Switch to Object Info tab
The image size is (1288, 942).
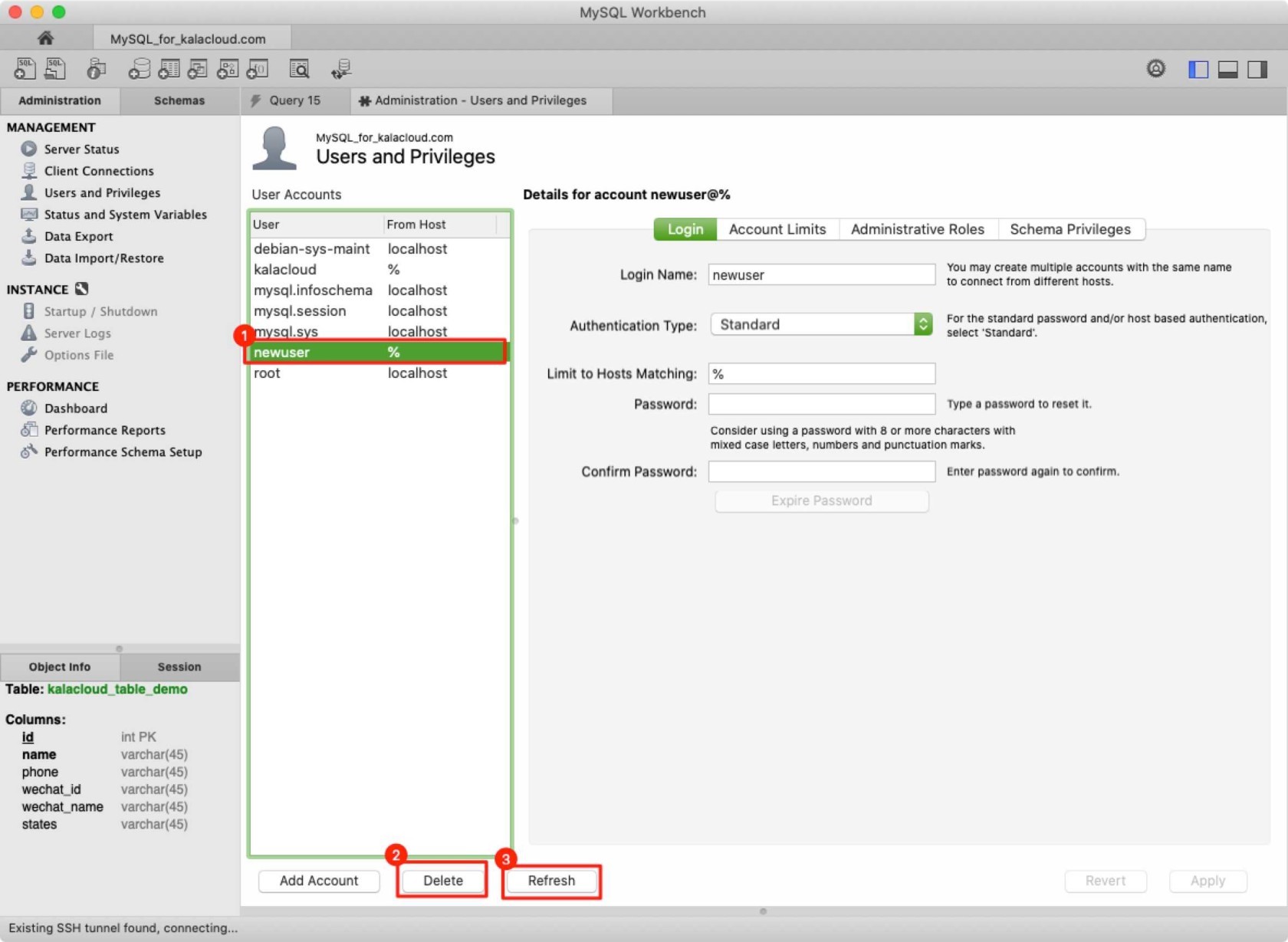(x=60, y=667)
